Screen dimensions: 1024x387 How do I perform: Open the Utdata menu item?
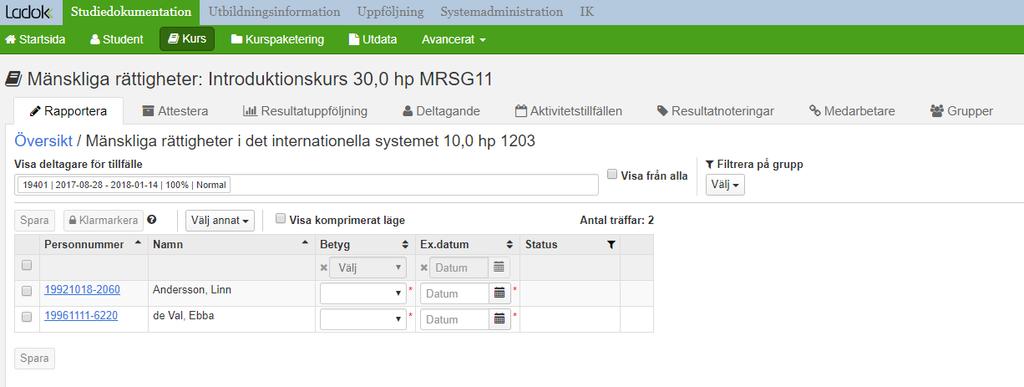(x=373, y=39)
